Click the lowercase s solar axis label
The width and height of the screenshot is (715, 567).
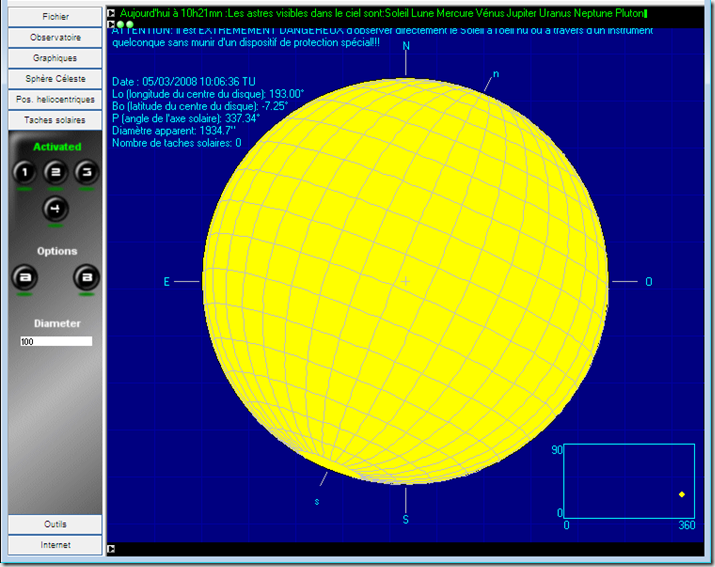pos(317,502)
